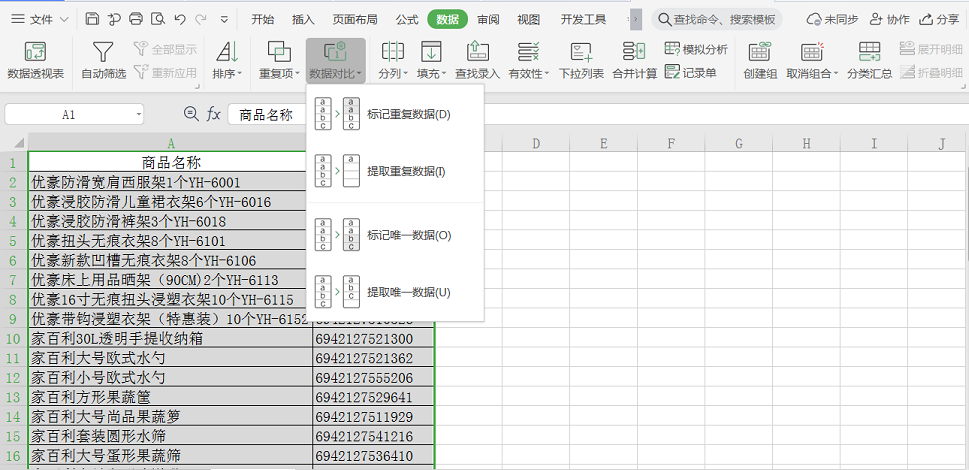Switch to the 审阅 tab
Screen dimensions: 969x470
[488, 19]
